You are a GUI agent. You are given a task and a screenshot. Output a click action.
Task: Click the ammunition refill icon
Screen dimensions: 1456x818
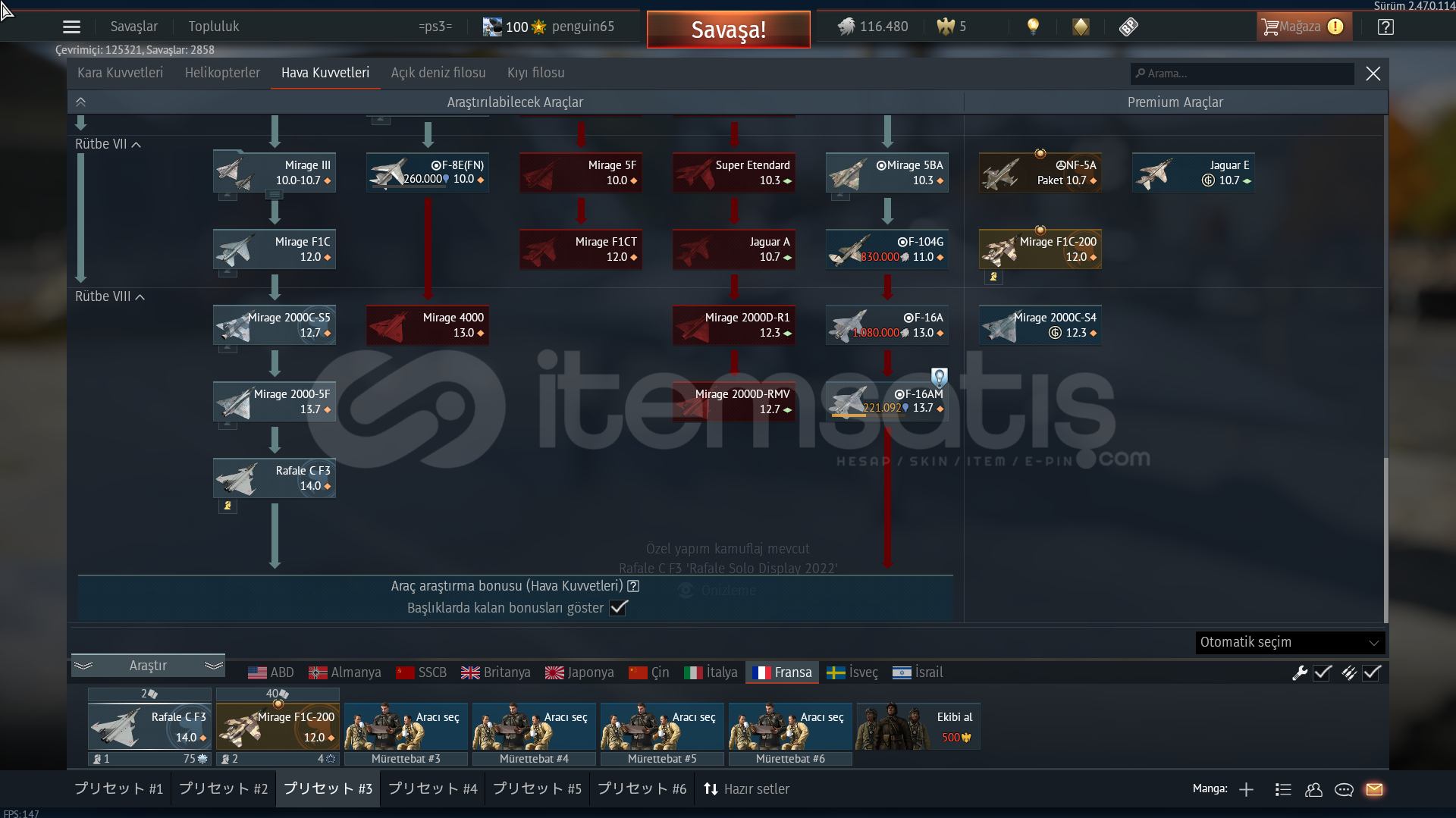pyautogui.click(x=1349, y=672)
